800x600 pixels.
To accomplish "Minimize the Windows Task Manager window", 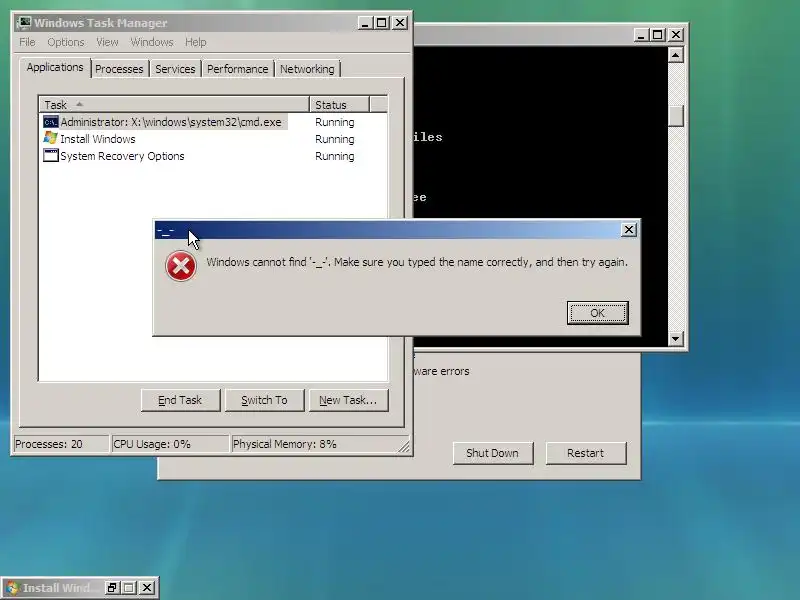I will point(365,23).
